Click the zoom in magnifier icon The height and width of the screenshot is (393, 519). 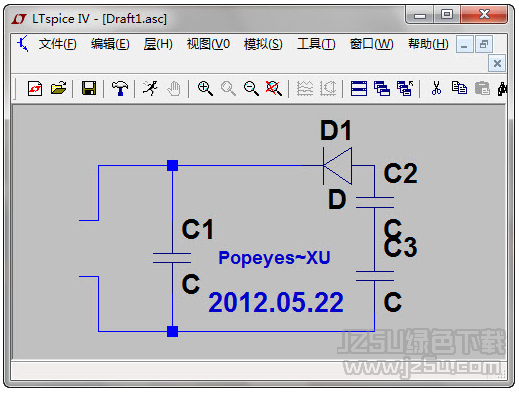205,89
